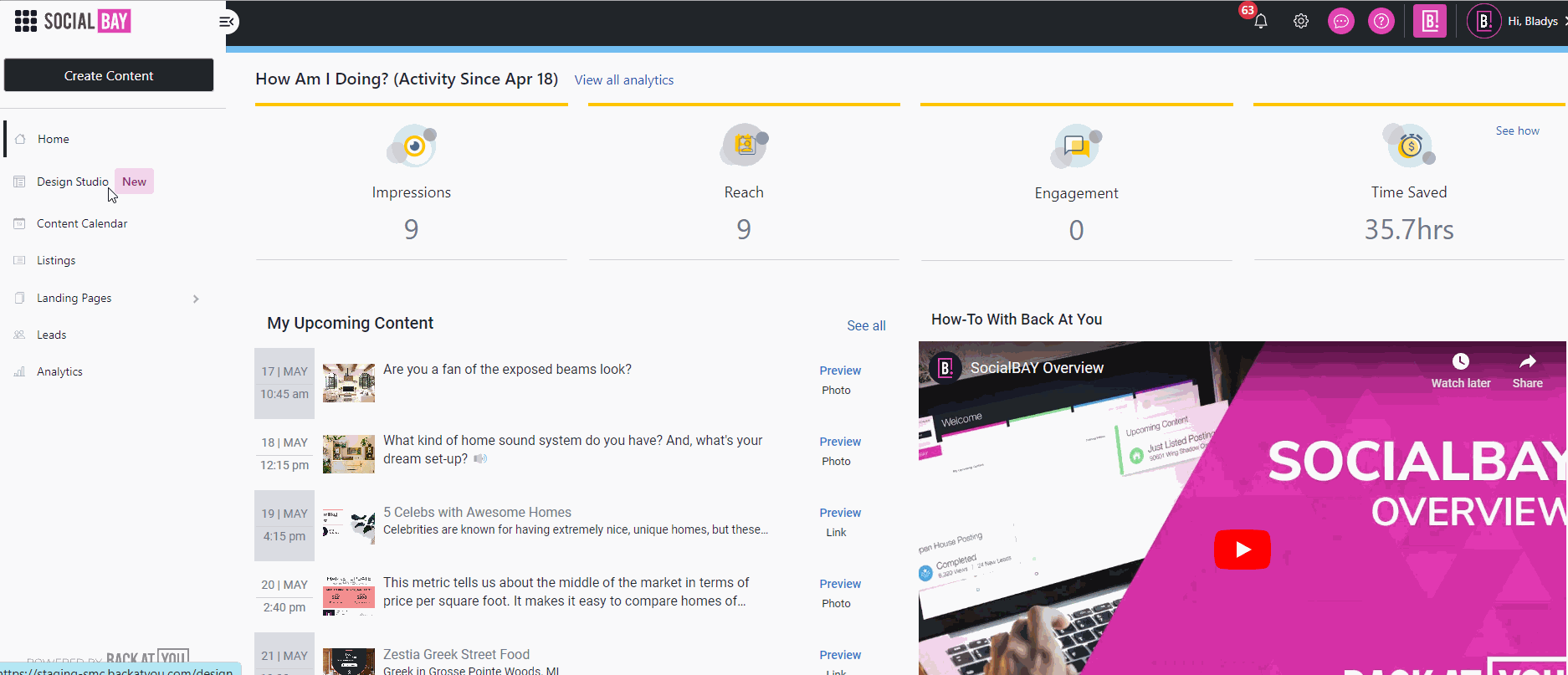Click the New badge beside Design Studio
The image size is (1568, 675).
click(x=134, y=182)
